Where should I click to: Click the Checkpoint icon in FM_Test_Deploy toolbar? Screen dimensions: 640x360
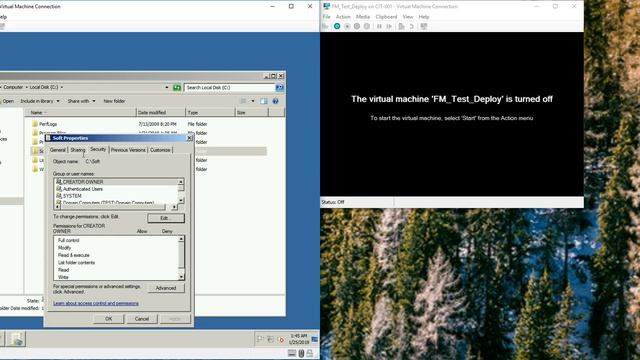(402, 26)
